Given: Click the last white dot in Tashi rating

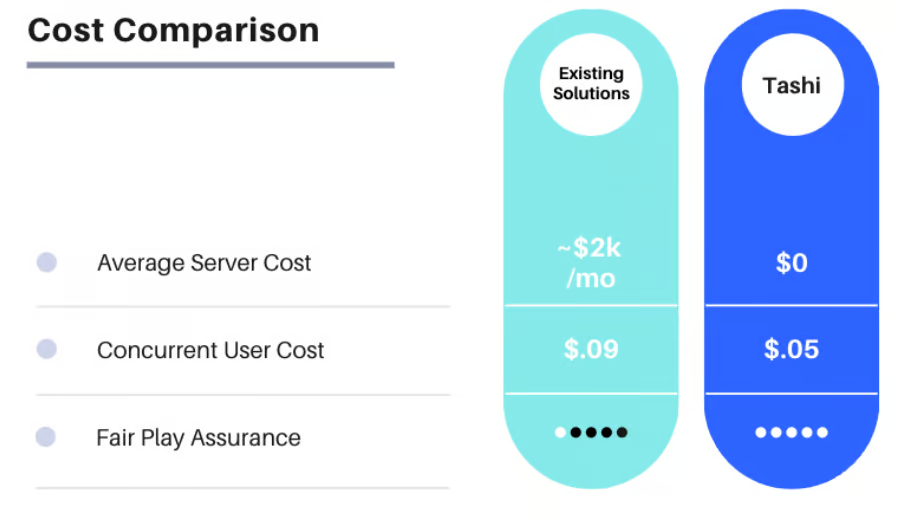Looking at the screenshot, I should point(823,433).
